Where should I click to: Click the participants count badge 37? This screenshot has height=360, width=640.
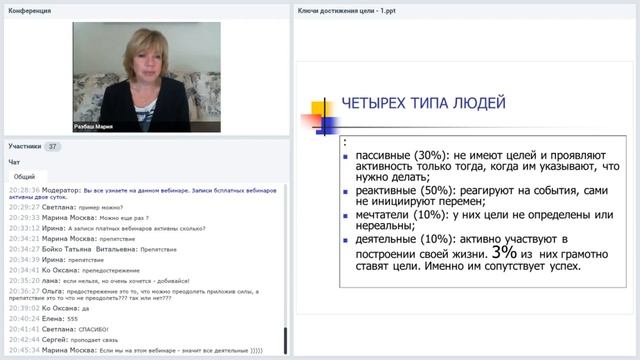click(53, 147)
